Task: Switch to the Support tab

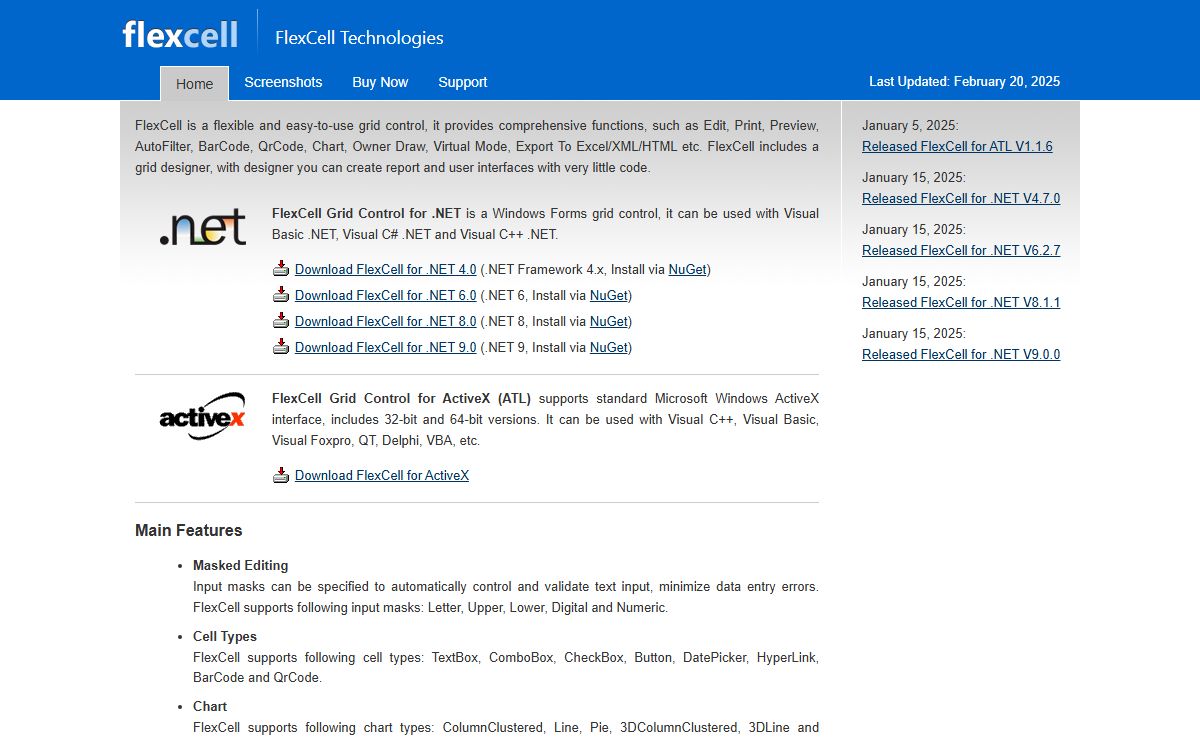Action: coord(462,82)
